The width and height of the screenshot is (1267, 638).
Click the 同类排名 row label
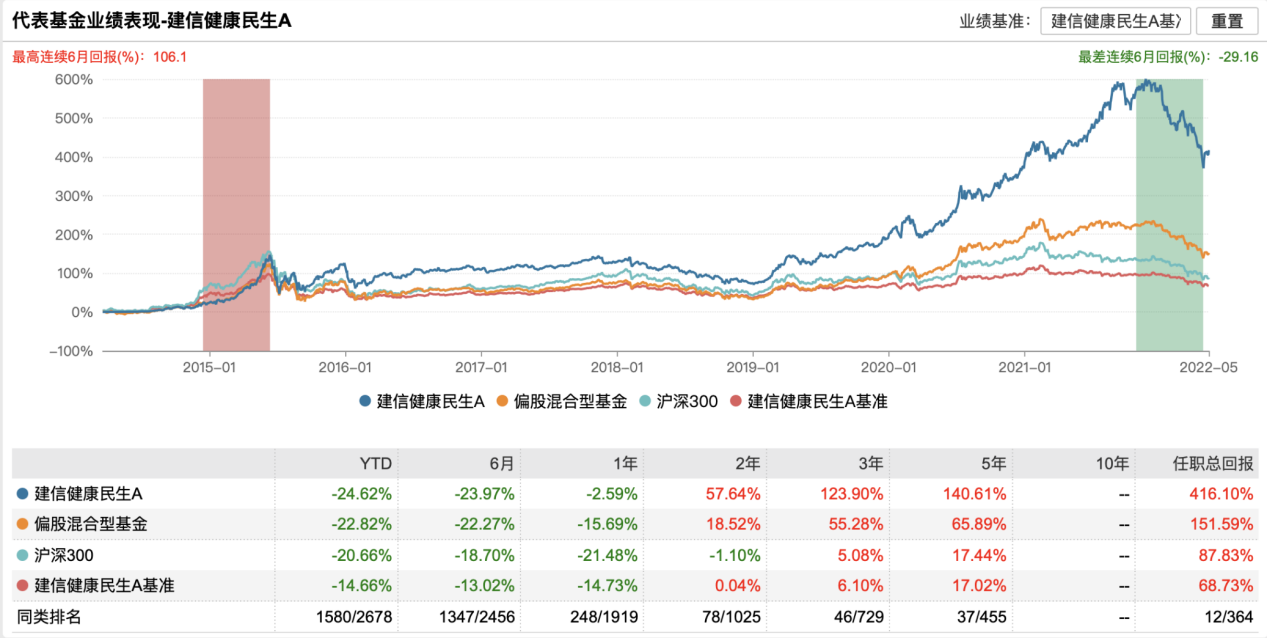click(49, 617)
